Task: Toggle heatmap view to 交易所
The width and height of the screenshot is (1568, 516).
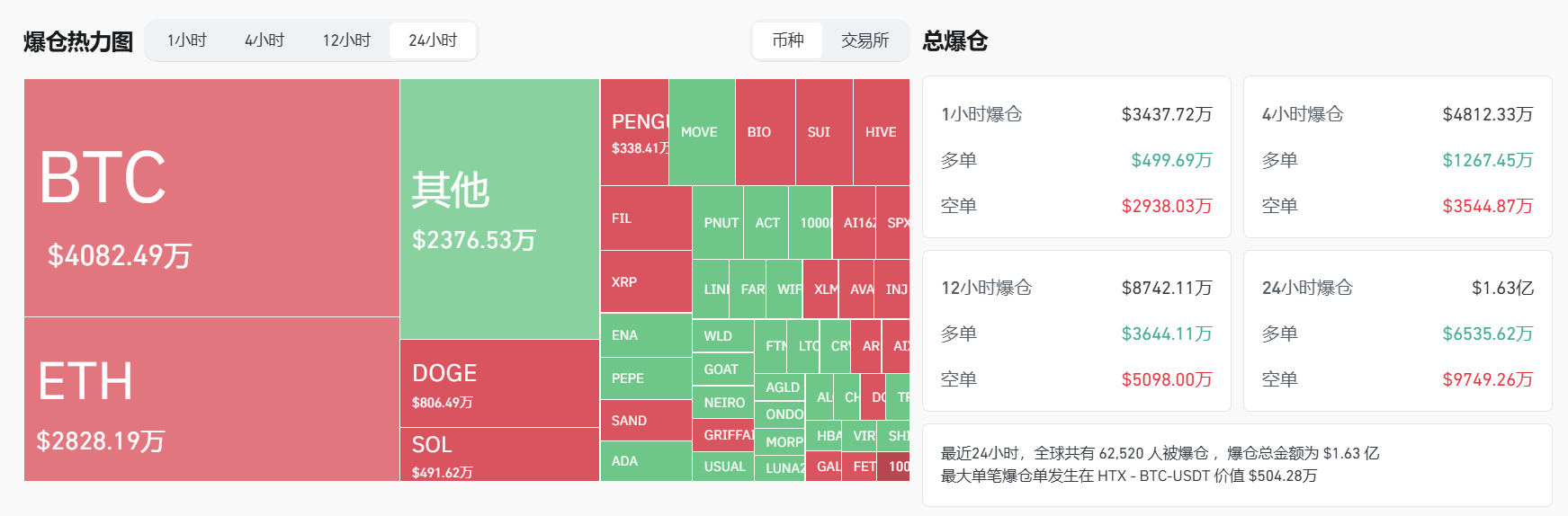Action: 865,40
